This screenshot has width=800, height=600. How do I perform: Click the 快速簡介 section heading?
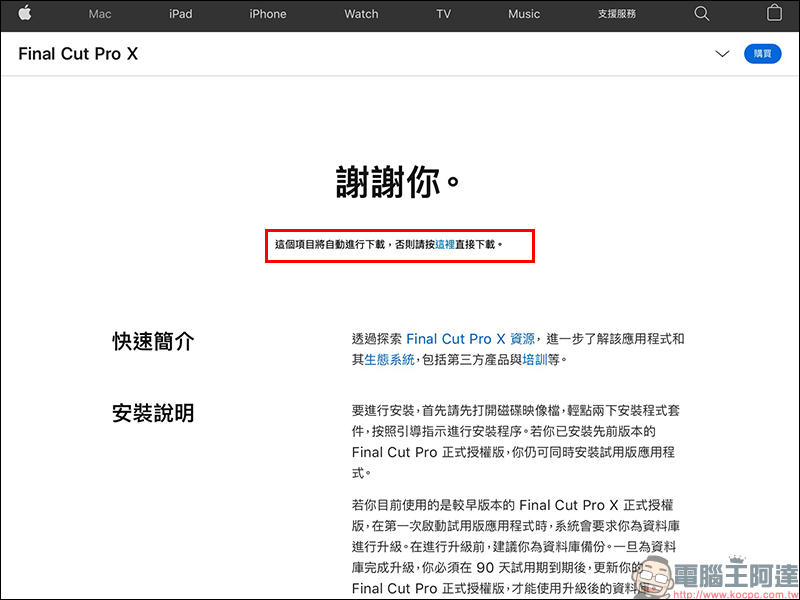(x=153, y=341)
